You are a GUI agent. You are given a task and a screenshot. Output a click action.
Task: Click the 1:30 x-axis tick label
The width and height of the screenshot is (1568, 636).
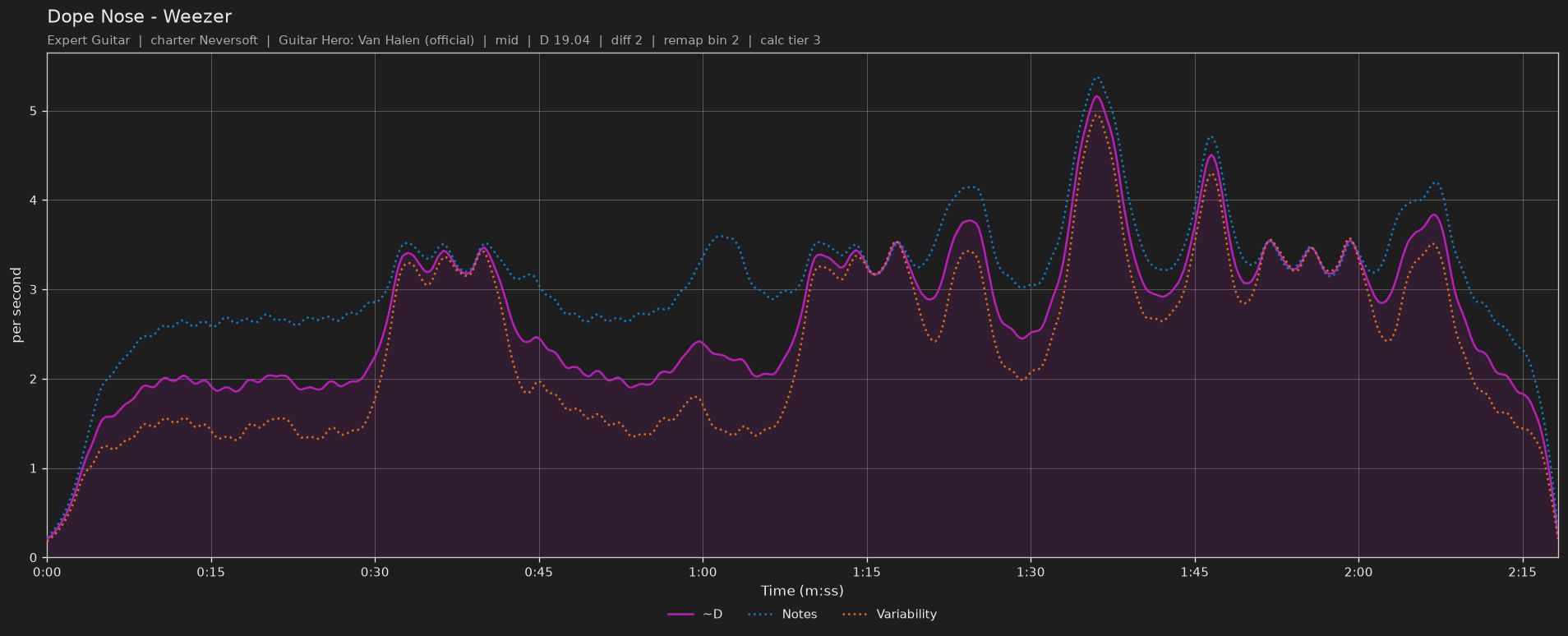pyautogui.click(x=1031, y=573)
